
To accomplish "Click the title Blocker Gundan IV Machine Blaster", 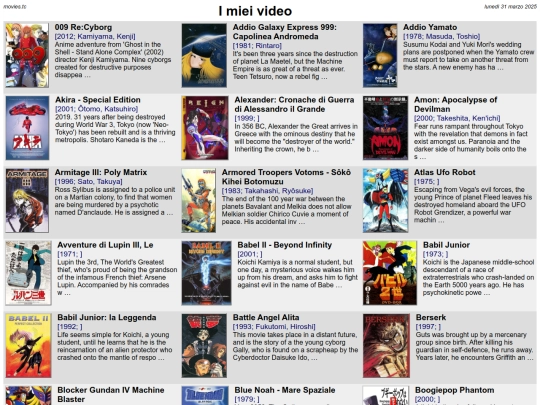I will (111, 395).
